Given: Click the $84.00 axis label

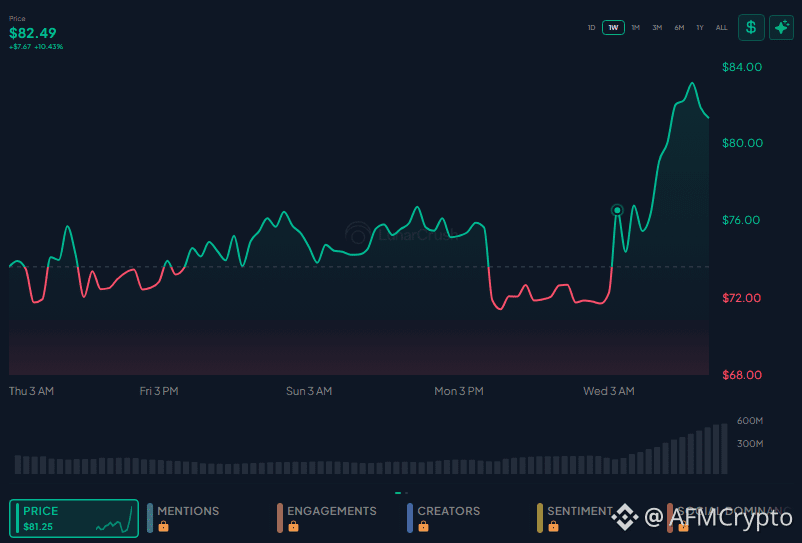Looking at the screenshot, I should (x=742, y=67).
